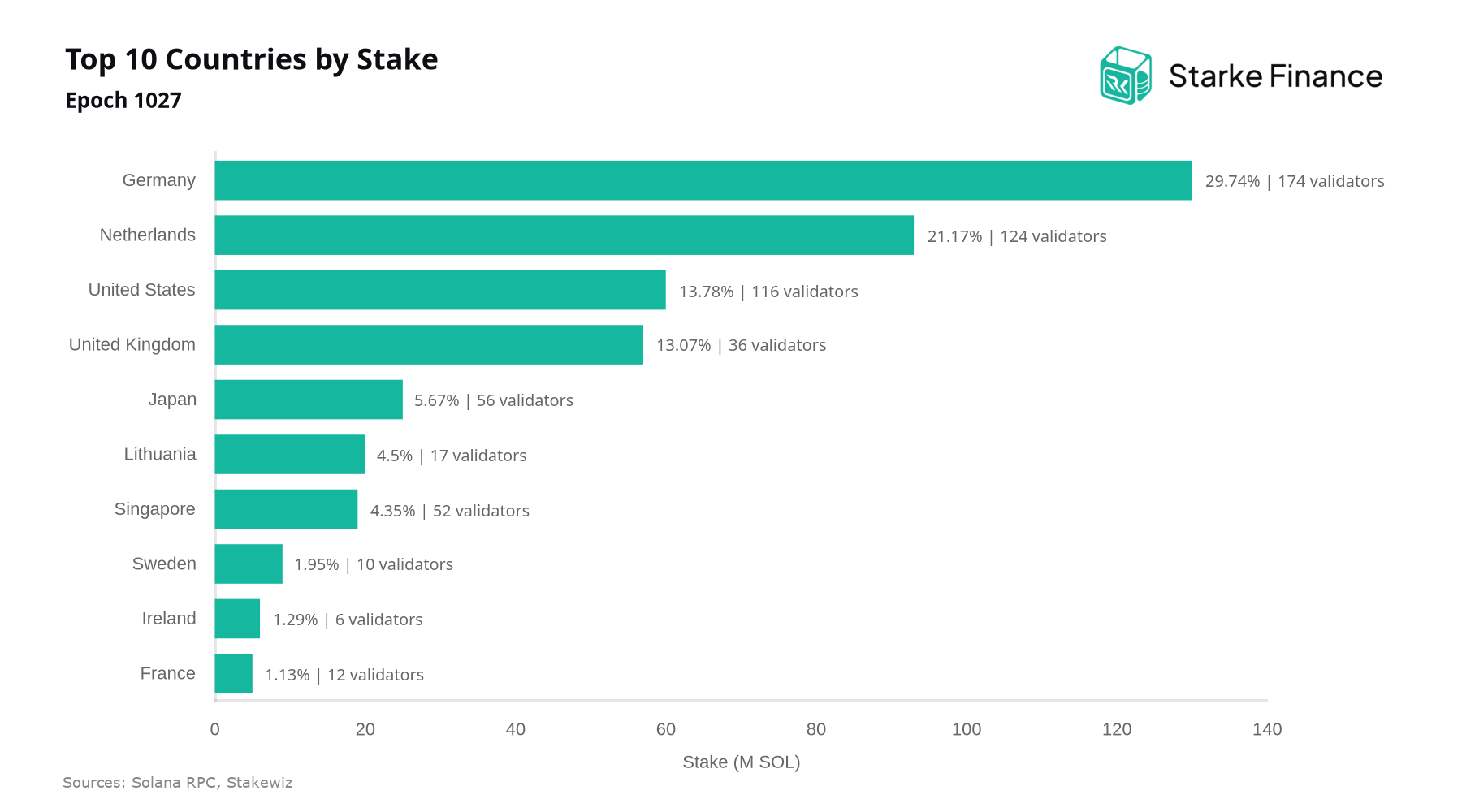Select the Netherlands stake bar
This screenshot has width=1462, height=812.
point(564,235)
